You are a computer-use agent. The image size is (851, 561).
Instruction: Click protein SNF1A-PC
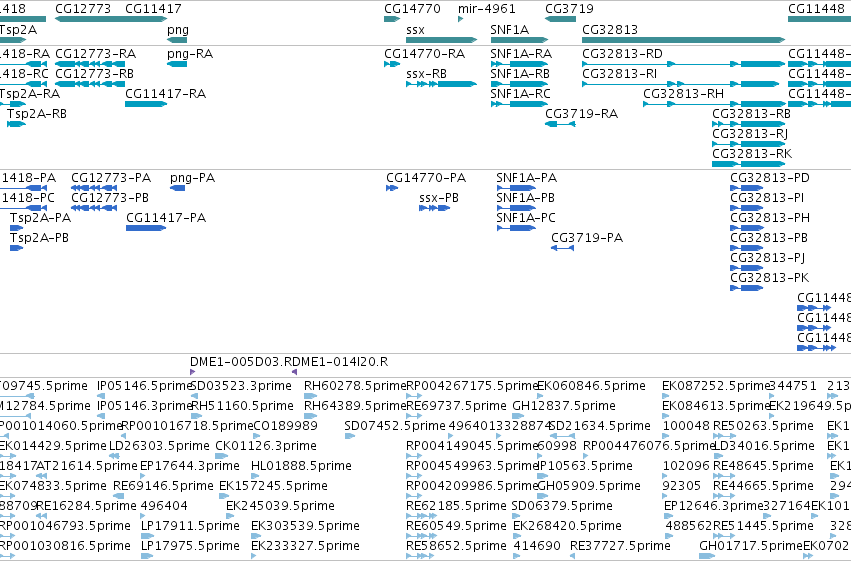tap(526, 218)
